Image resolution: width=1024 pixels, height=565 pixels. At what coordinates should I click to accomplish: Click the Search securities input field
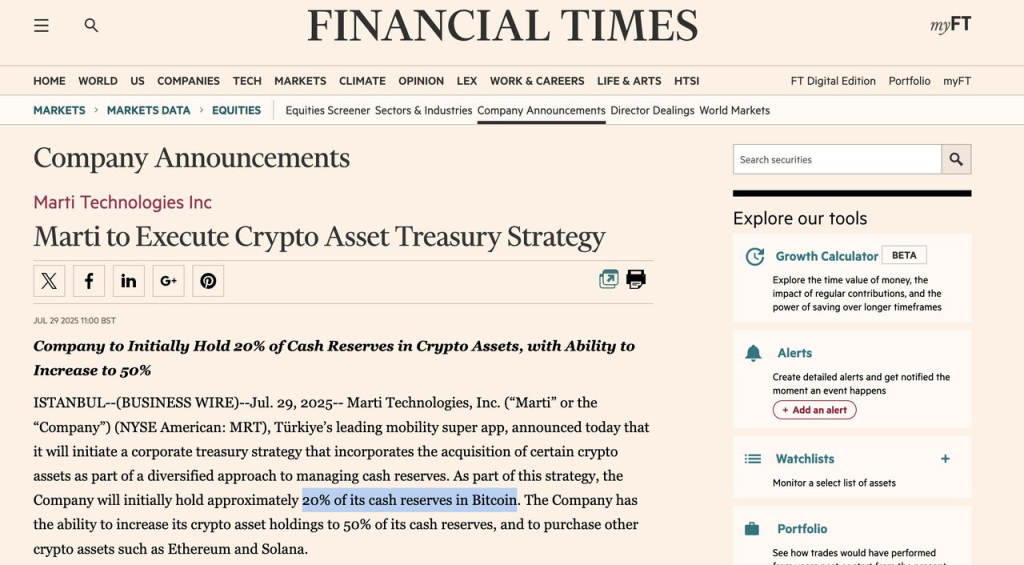coord(837,159)
